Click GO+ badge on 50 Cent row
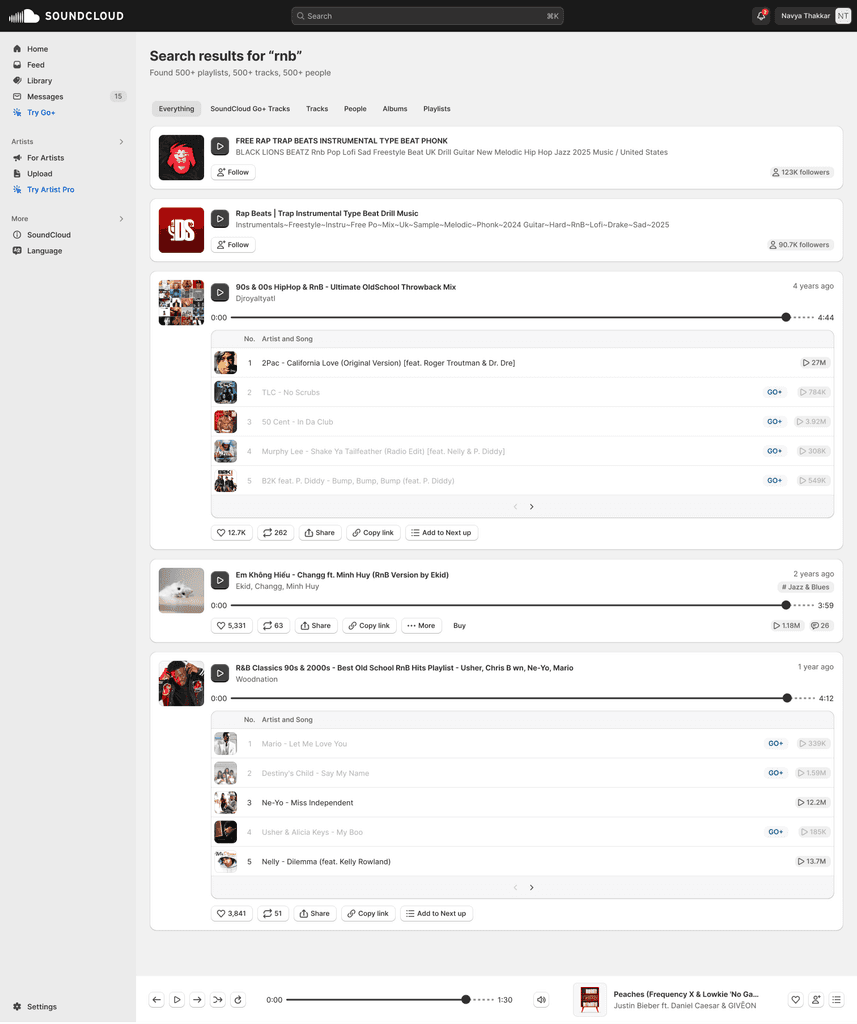This screenshot has height=1024, width=857. 774,422
